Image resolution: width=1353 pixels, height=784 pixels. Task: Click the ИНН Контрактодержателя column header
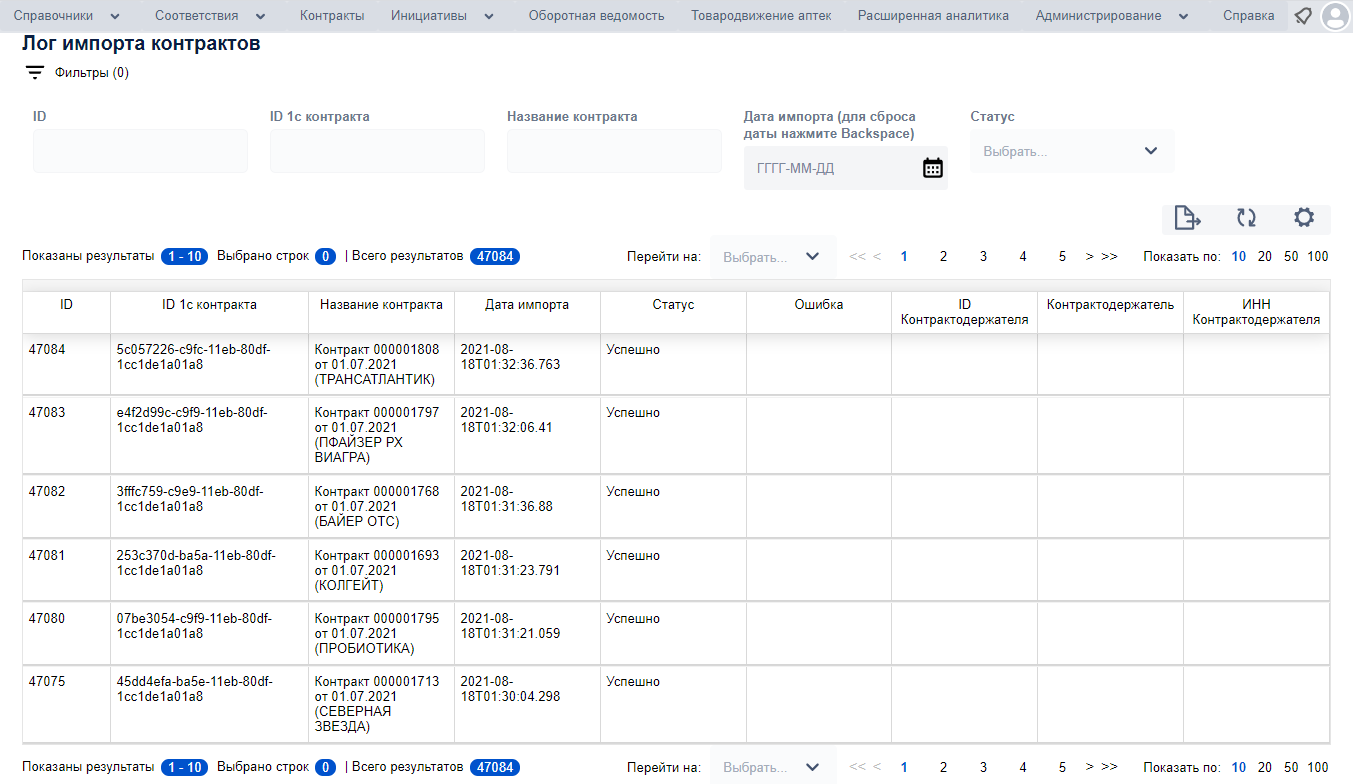(x=1256, y=312)
